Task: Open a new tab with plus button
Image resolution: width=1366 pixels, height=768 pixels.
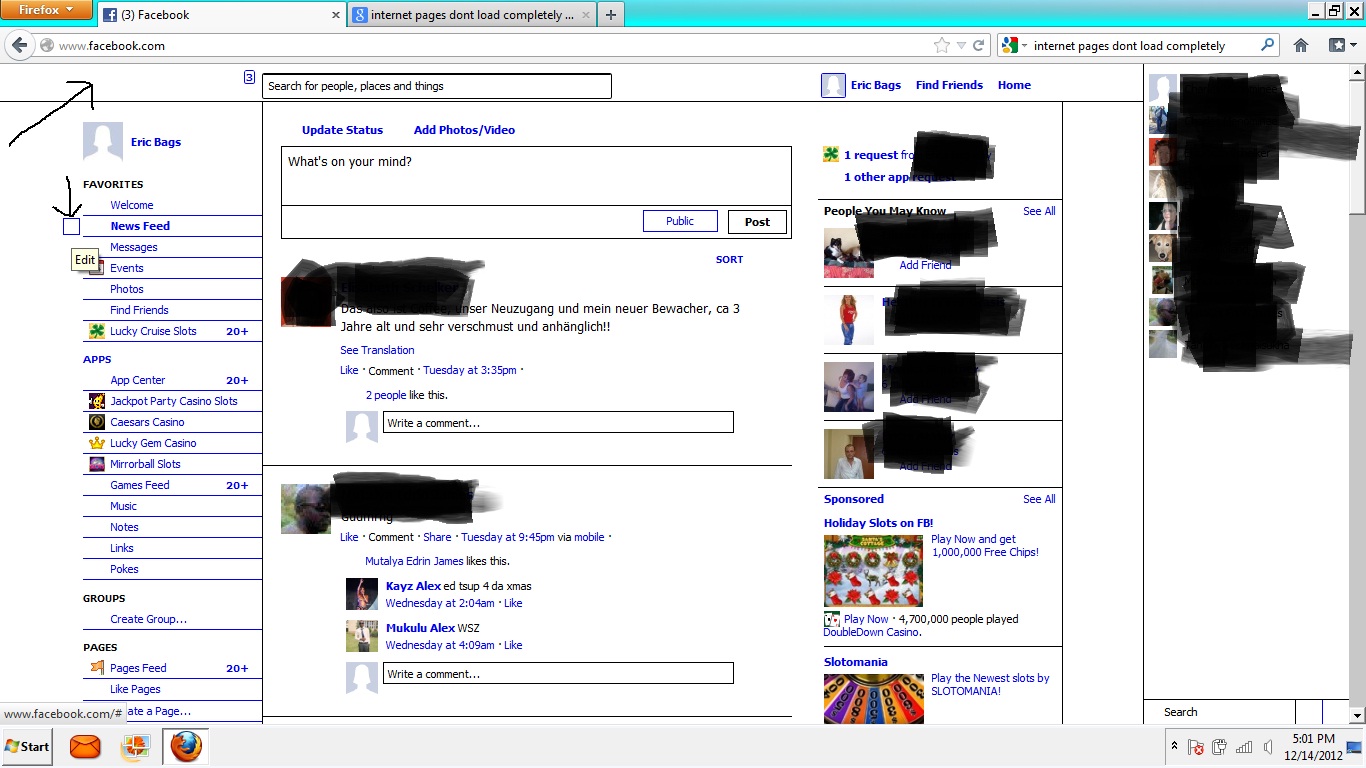Action: click(611, 15)
